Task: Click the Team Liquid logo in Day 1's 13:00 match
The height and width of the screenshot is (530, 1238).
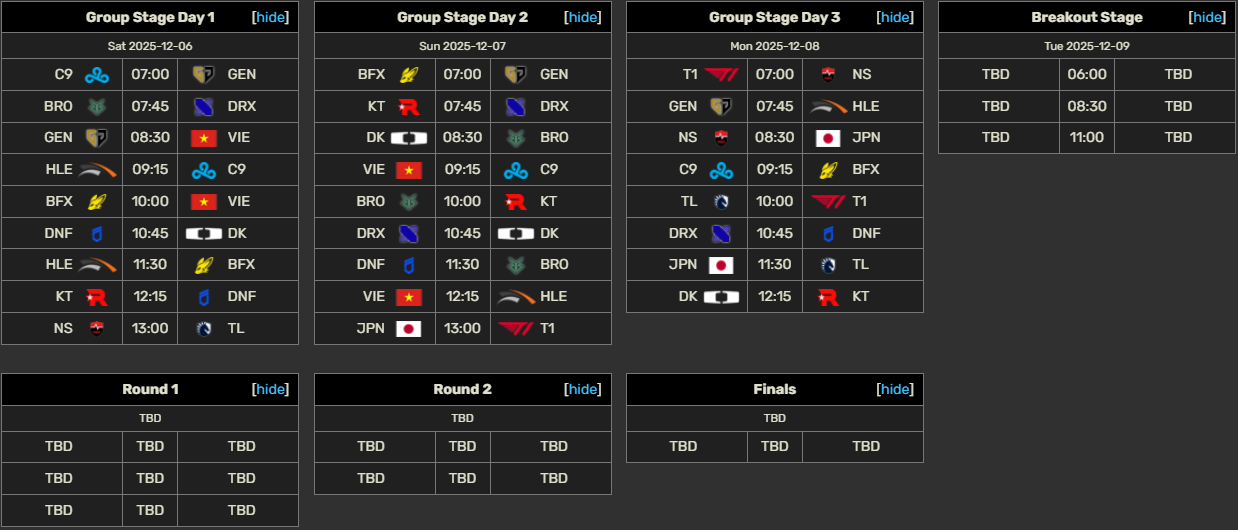Action: [204, 328]
